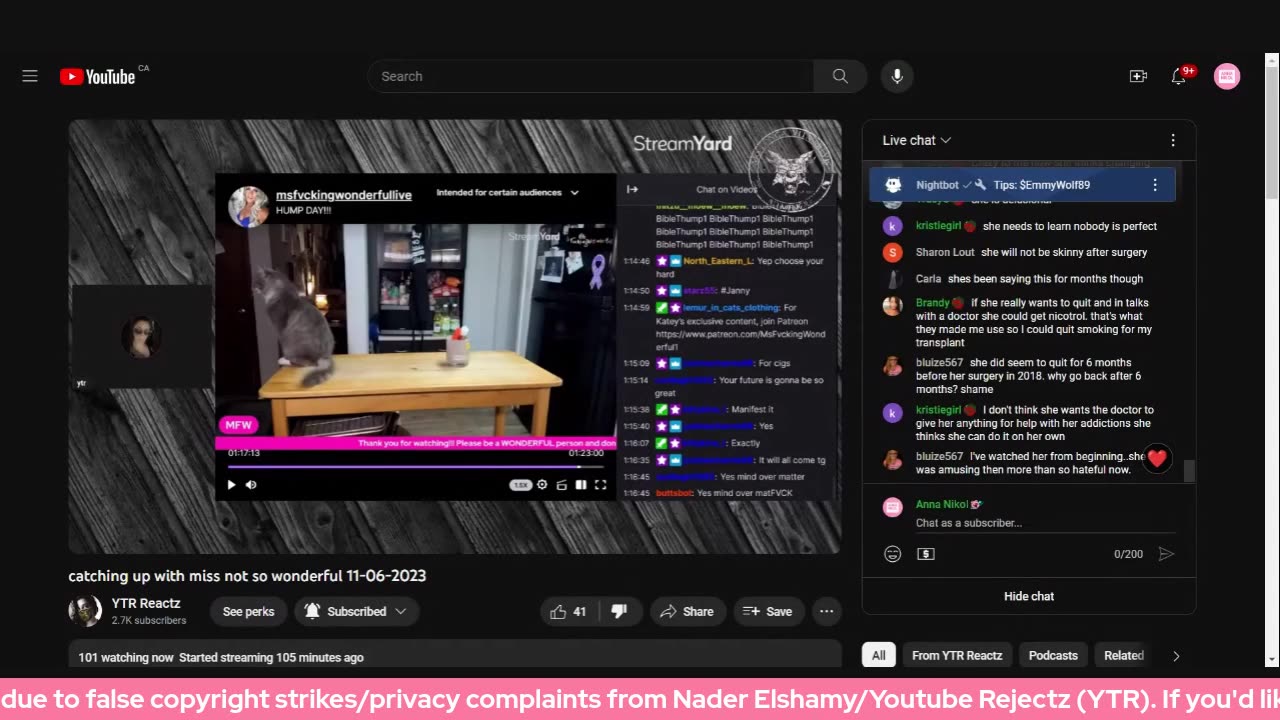Click the streamer avatar thumbnail
Viewport: 1280px width, 720px height.
pos(248,206)
